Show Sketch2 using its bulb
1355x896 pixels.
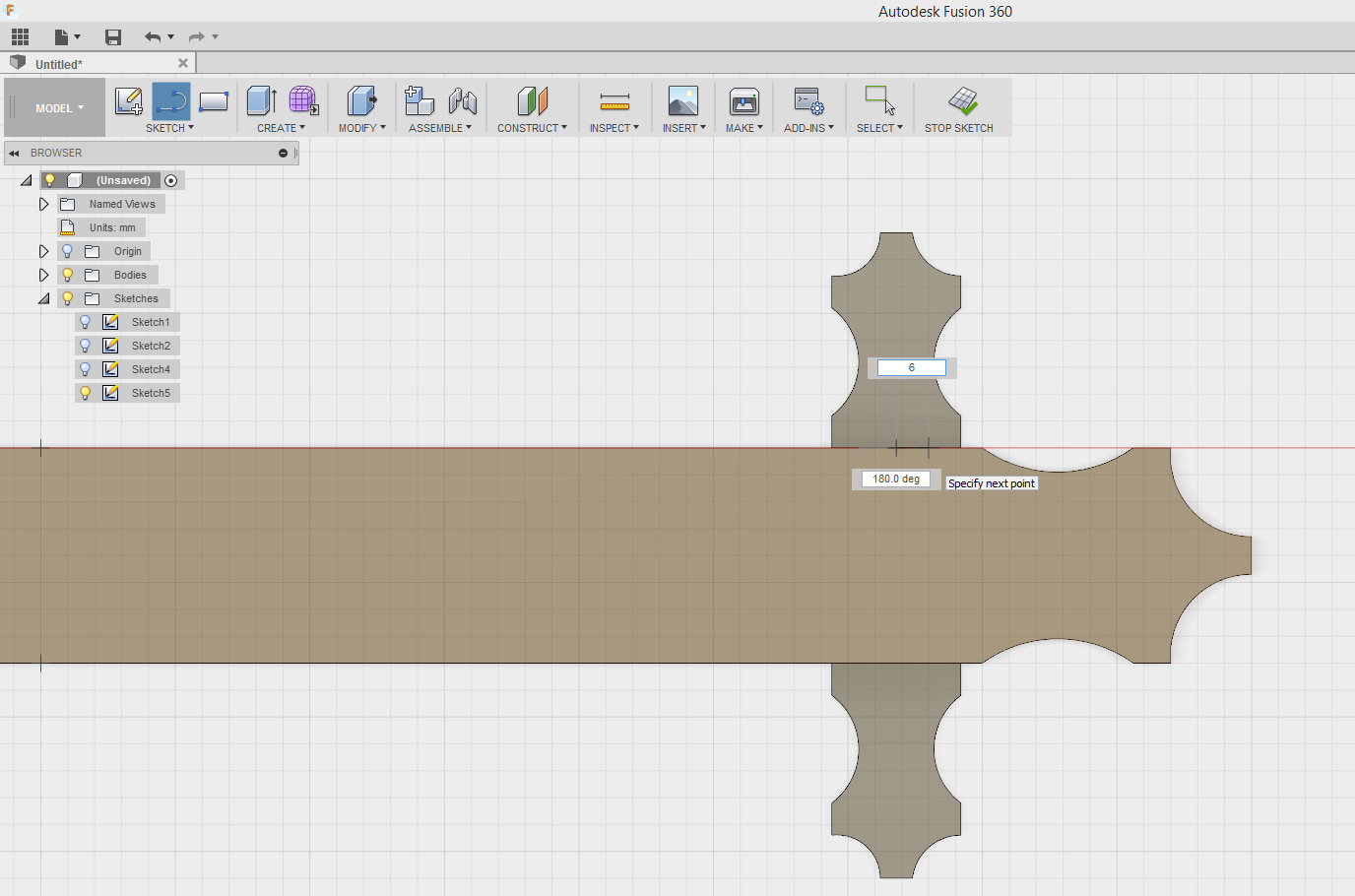coord(86,346)
